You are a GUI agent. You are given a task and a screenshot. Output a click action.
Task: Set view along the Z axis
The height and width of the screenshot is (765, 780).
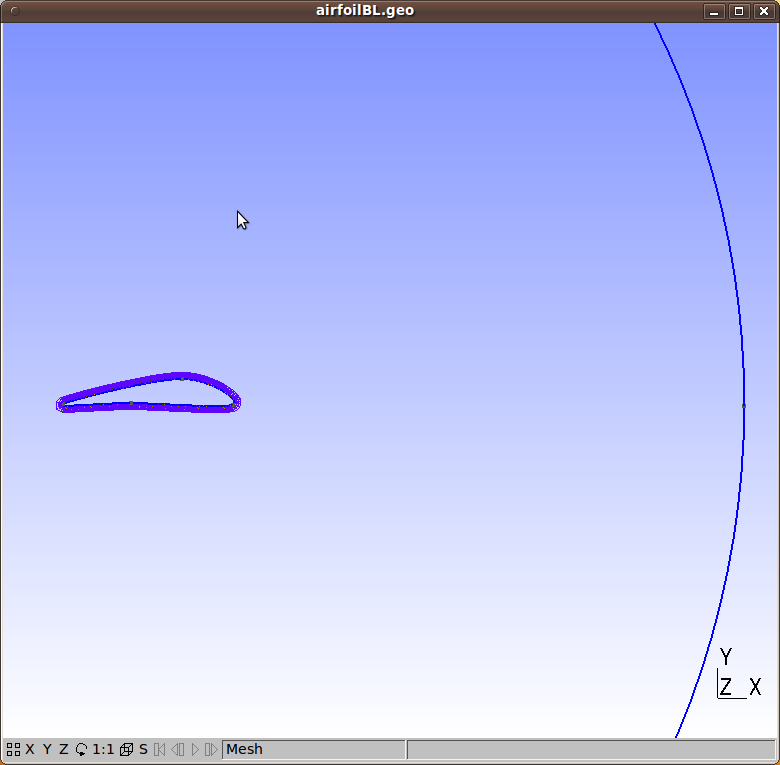tap(64, 750)
